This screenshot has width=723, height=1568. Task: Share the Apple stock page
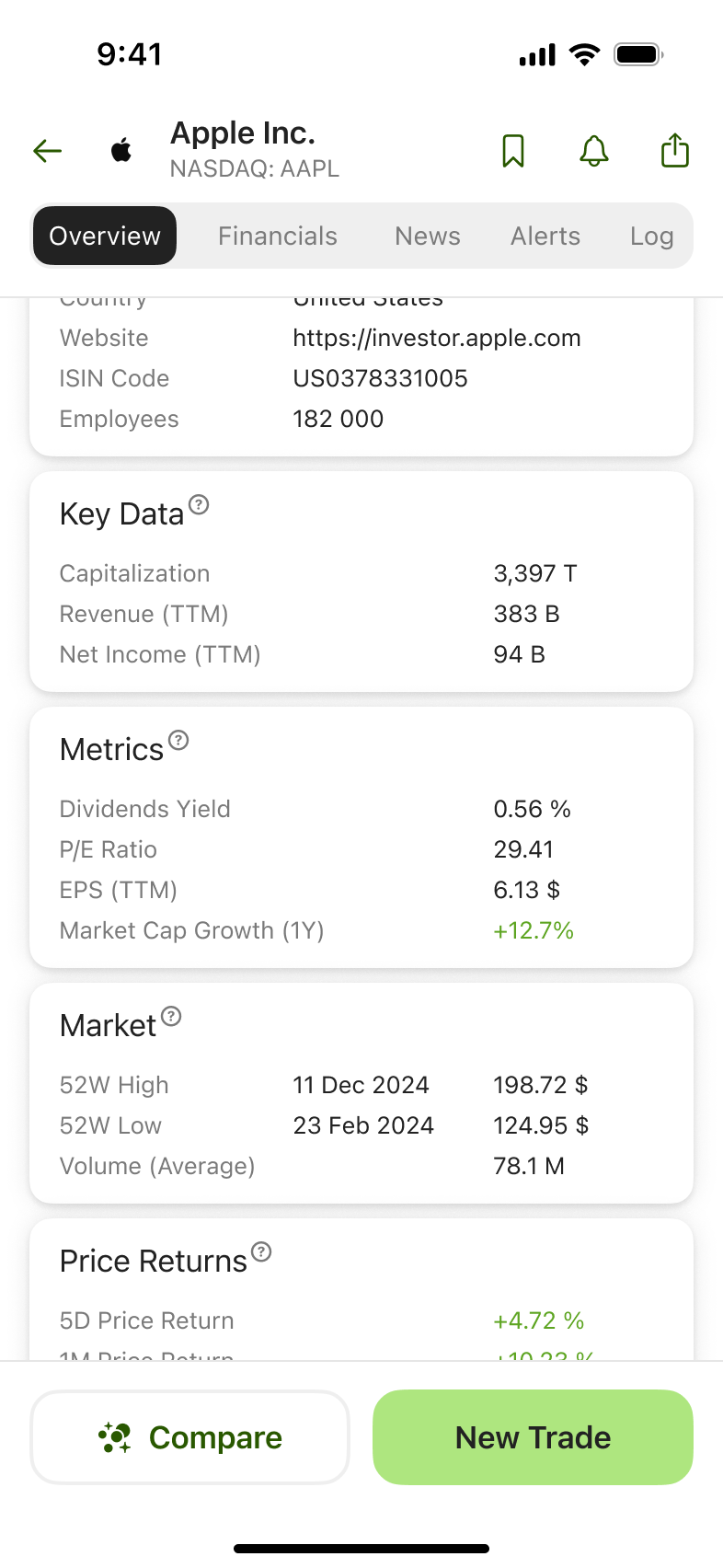(x=675, y=150)
